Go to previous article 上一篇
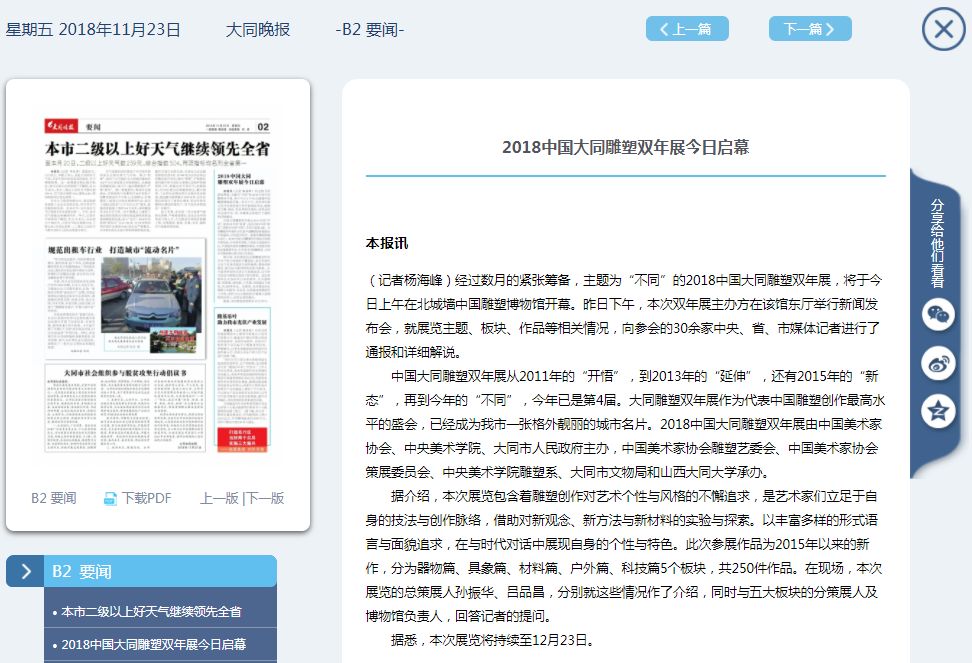972x663 pixels. tap(687, 29)
